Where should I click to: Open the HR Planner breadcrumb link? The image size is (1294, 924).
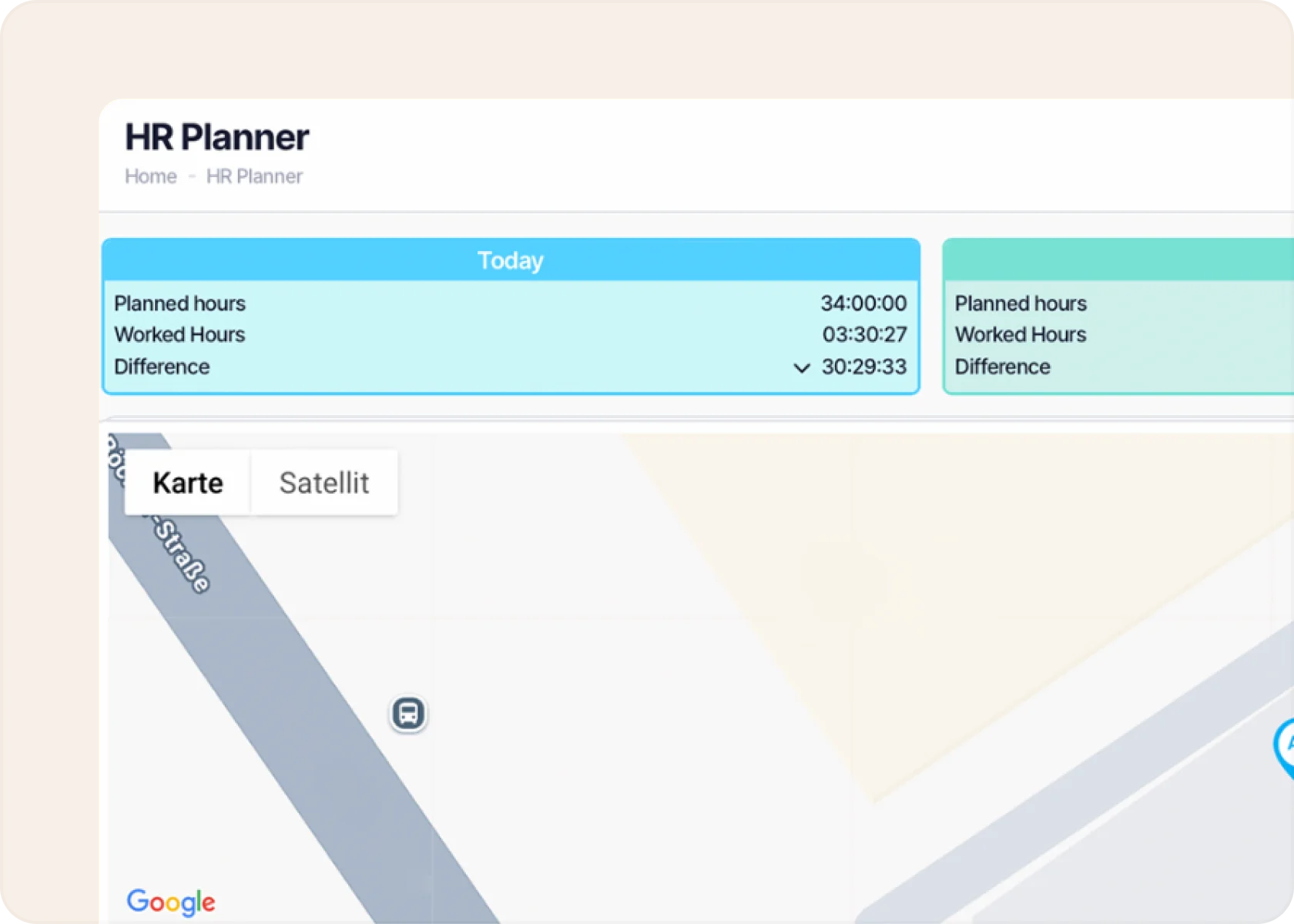254,176
